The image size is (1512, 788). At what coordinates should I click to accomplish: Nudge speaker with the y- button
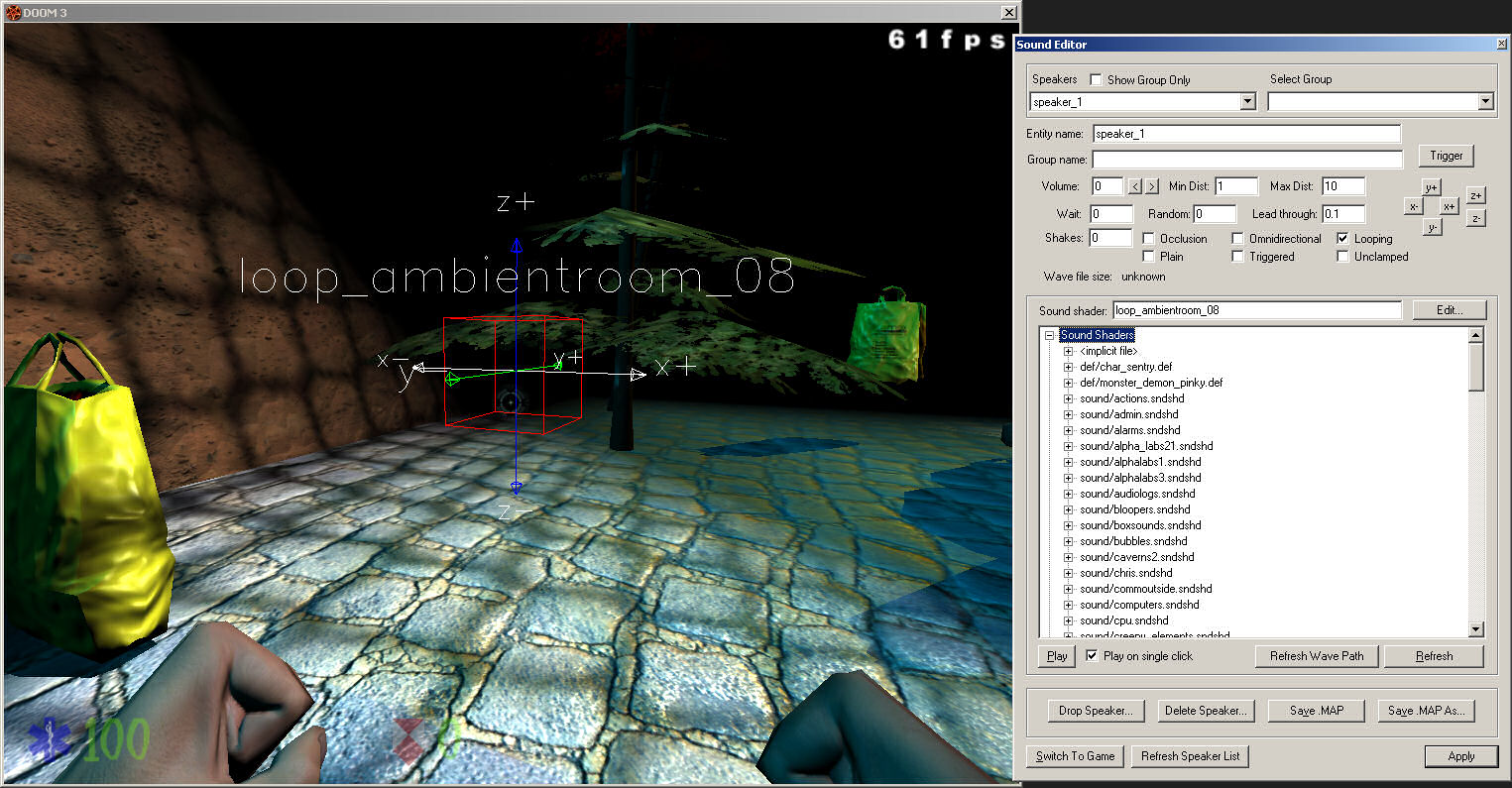pos(1431,227)
